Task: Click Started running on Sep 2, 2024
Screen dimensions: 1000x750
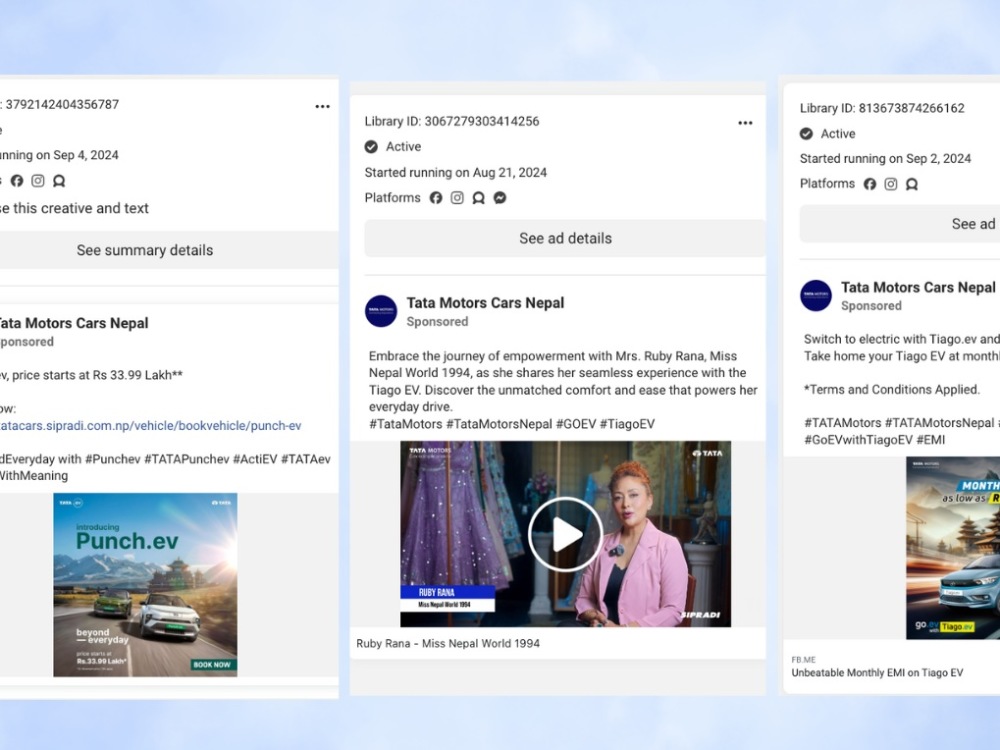Action: (885, 159)
